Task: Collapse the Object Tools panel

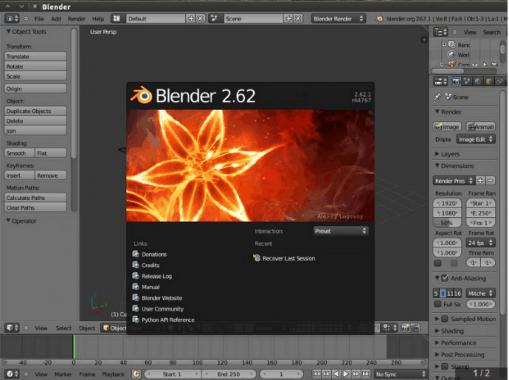Action: 26,32
